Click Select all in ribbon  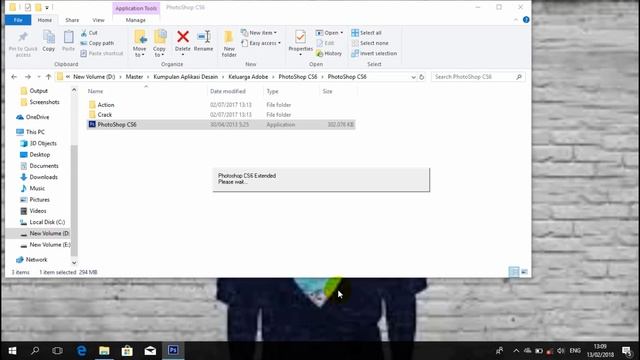pos(367,33)
